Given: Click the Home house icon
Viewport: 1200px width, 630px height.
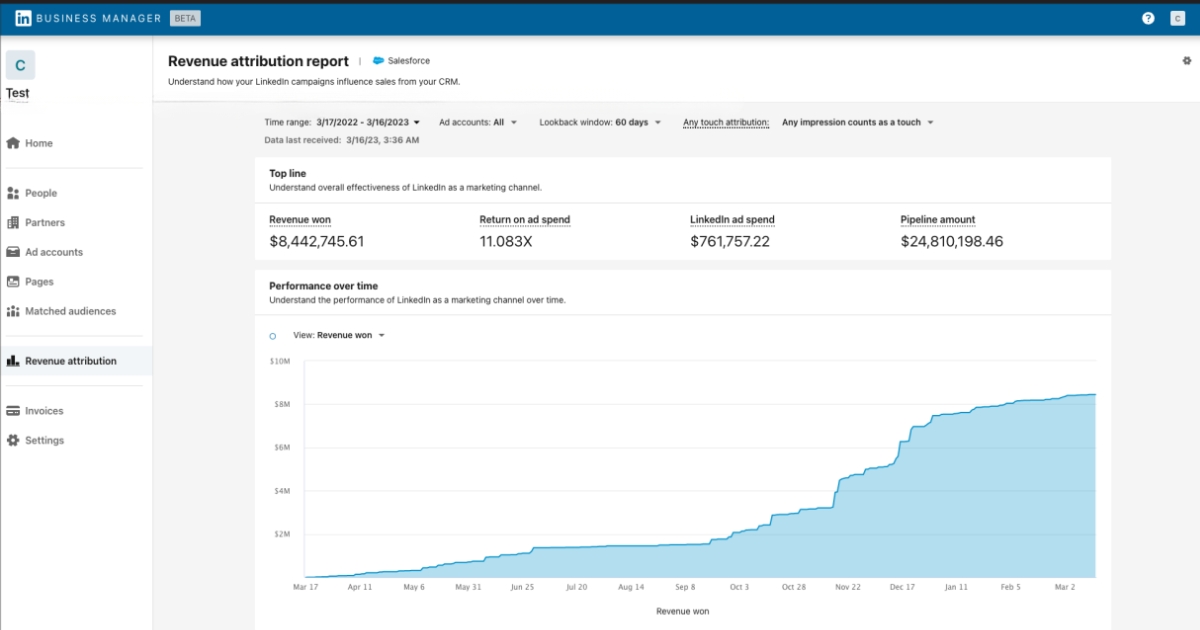Looking at the screenshot, I should 13,143.
